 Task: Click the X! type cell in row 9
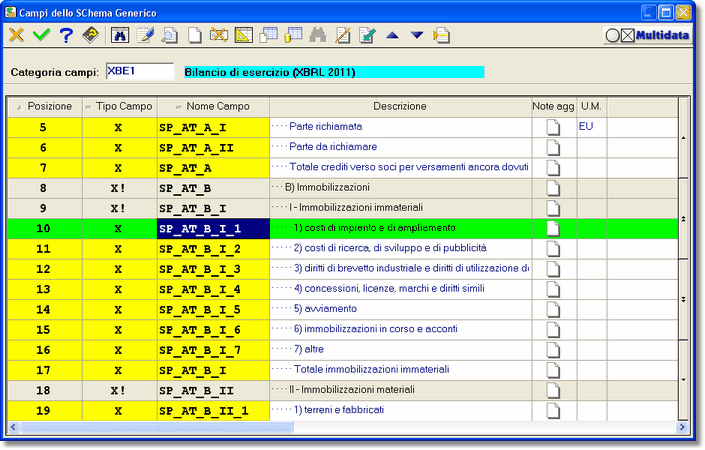pyautogui.click(x=120, y=209)
